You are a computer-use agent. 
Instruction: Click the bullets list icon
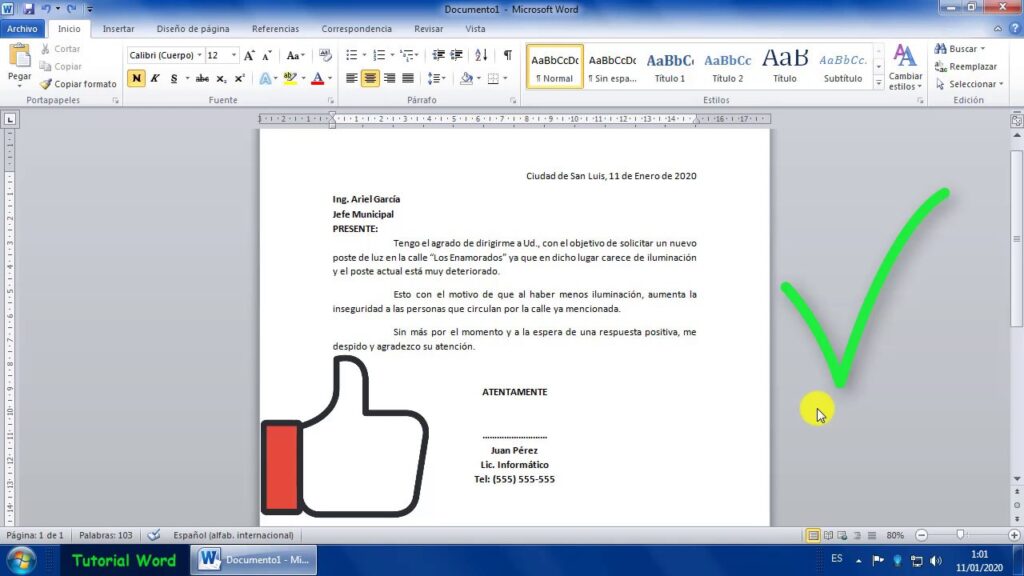point(351,56)
